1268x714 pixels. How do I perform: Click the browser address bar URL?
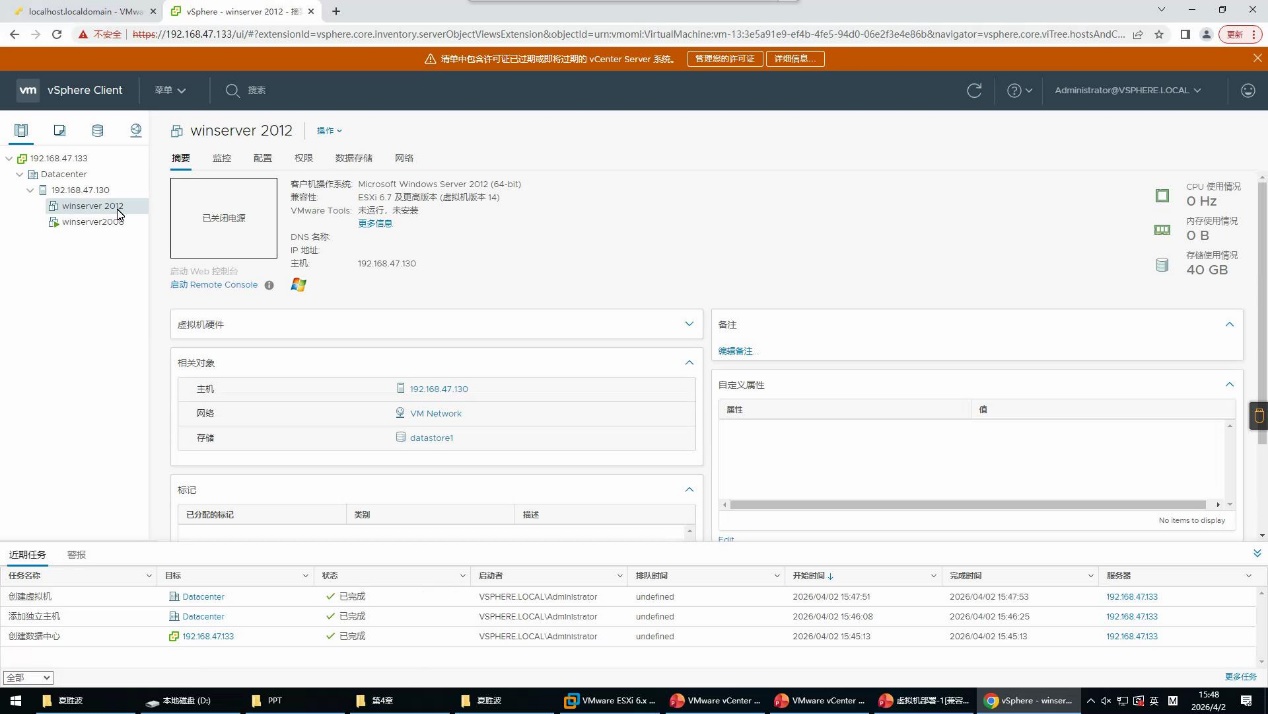(630, 33)
